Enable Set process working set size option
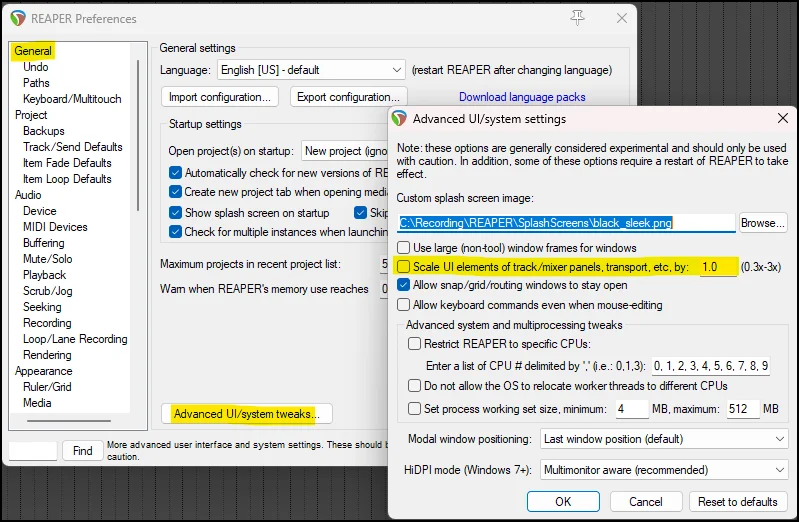 tap(414, 409)
